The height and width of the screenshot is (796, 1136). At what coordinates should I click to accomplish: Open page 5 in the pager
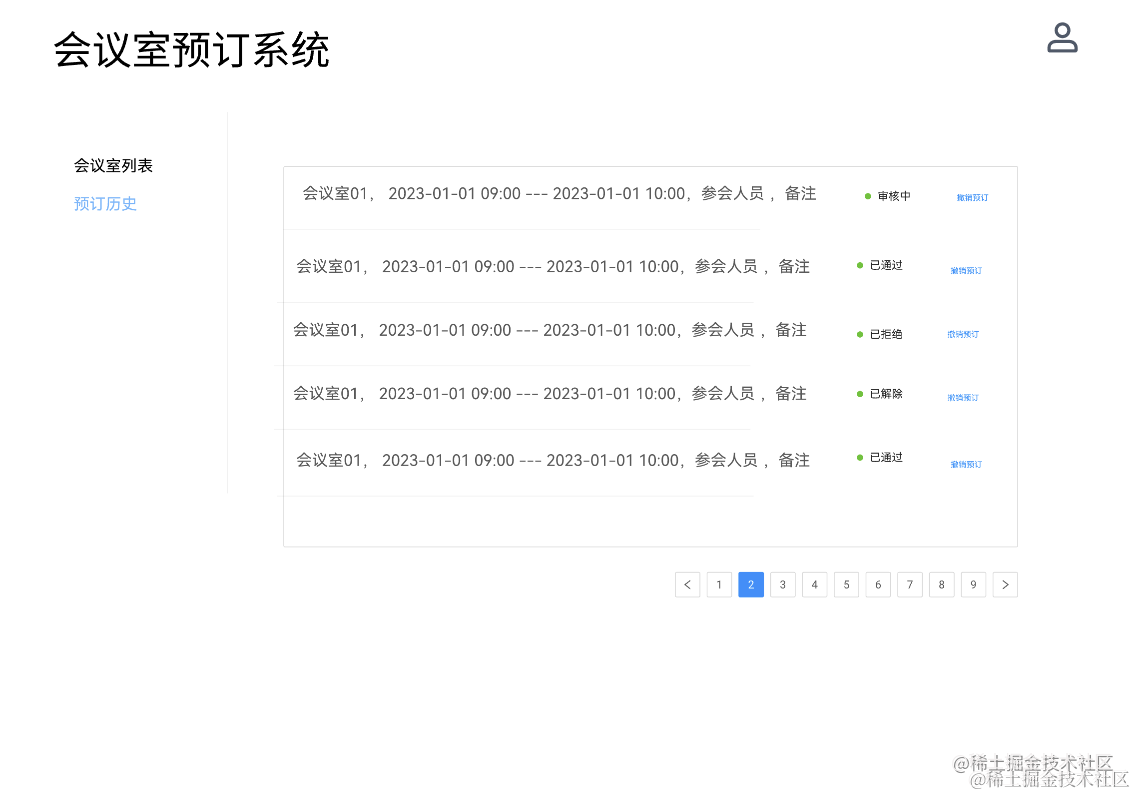pyautogui.click(x=846, y=585)
